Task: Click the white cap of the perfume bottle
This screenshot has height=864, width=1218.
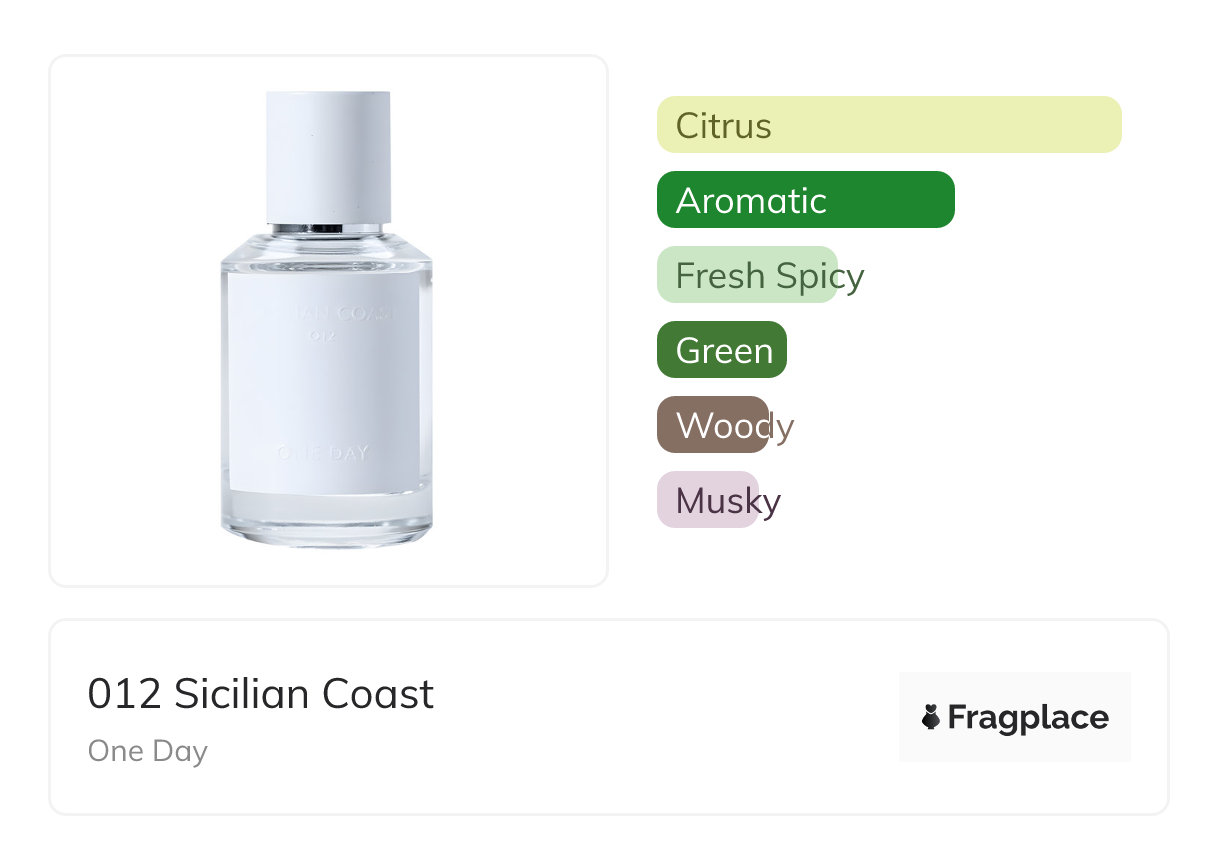Action: tap(328, 155)
